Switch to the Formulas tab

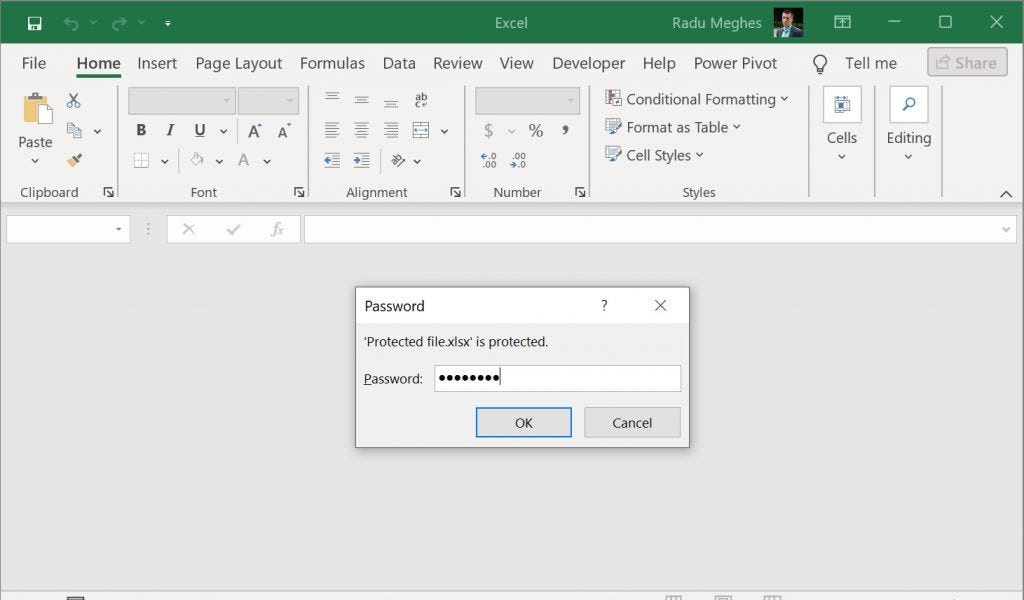pyautogui.click(x=332, y=63)
